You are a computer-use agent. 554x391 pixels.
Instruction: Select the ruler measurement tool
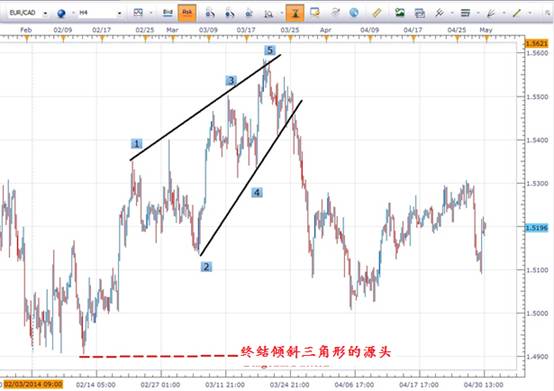[x=377, y=13]
